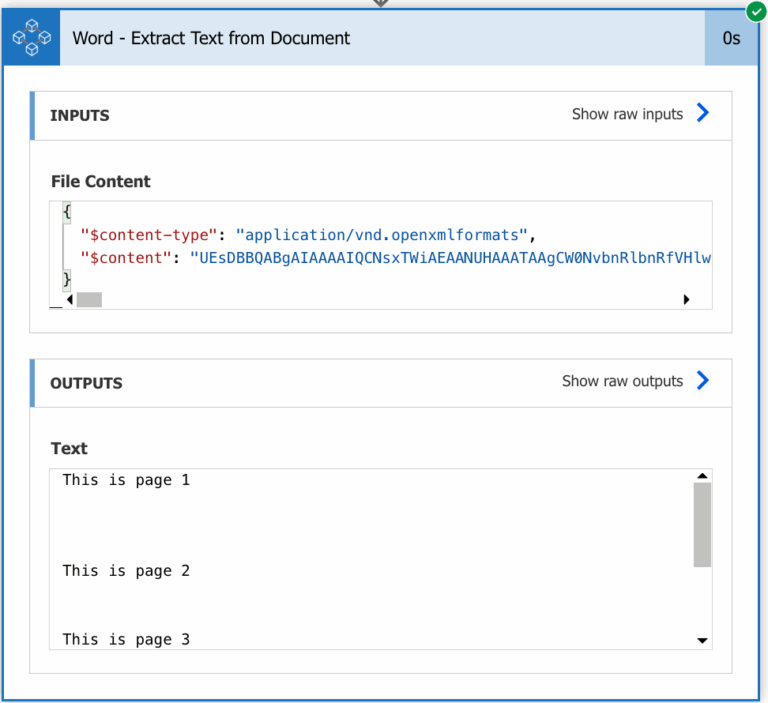Viewport: 768px width, 703px height.
Task: Click the flow connector arrow above the action card
Action: point(380,3)
